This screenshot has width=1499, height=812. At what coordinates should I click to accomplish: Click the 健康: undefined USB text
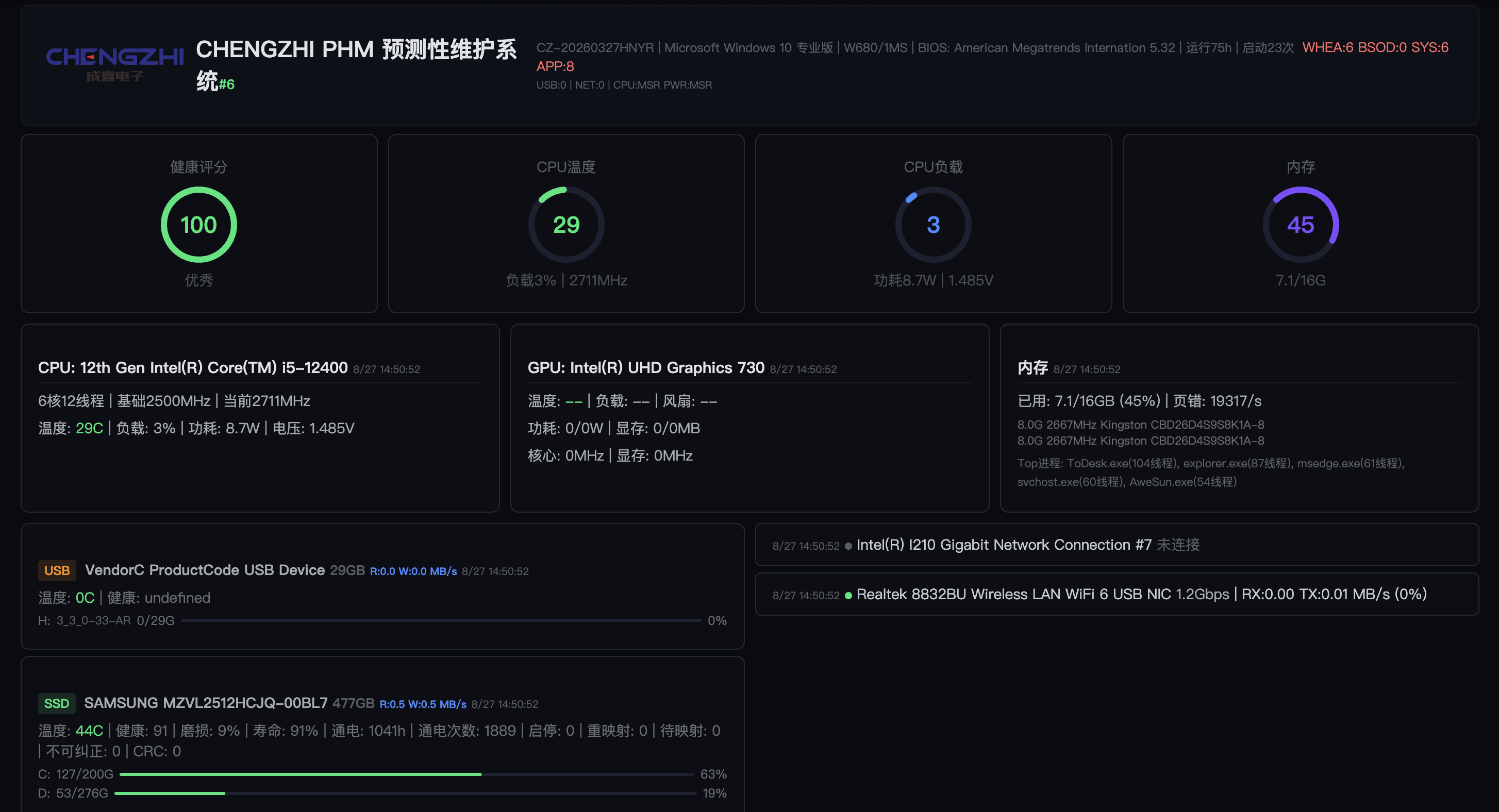click(159, 598)
